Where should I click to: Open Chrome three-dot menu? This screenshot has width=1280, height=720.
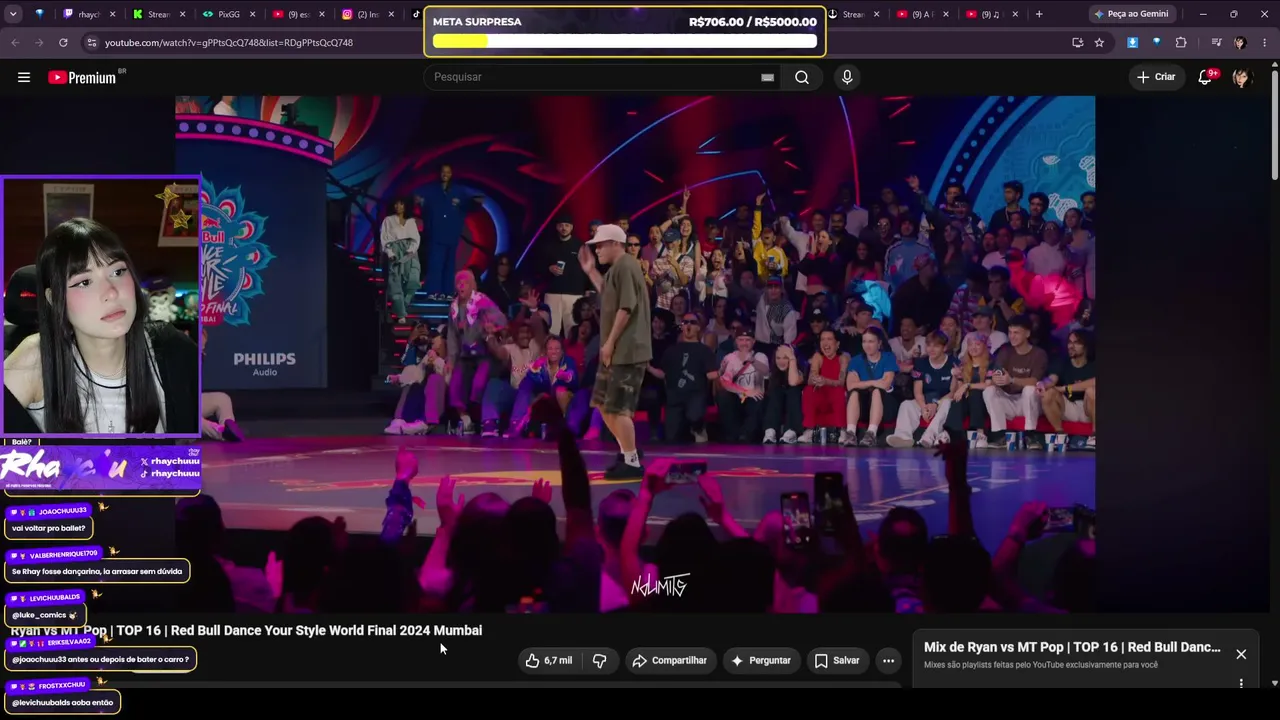point(1264,42)
